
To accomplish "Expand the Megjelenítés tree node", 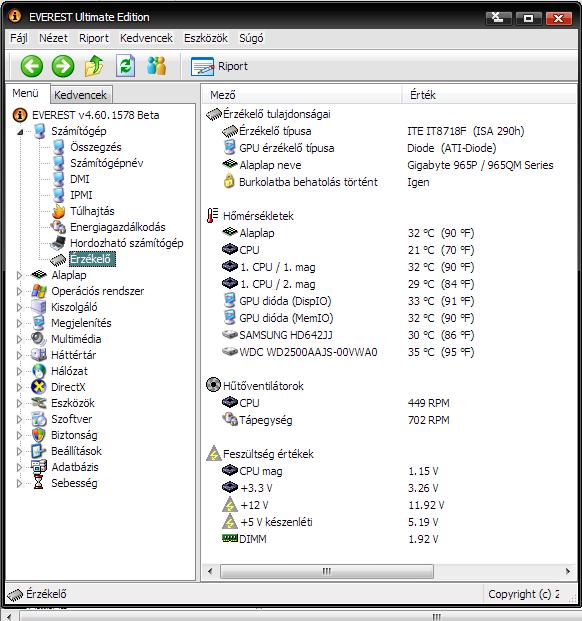I will (19, 323).
